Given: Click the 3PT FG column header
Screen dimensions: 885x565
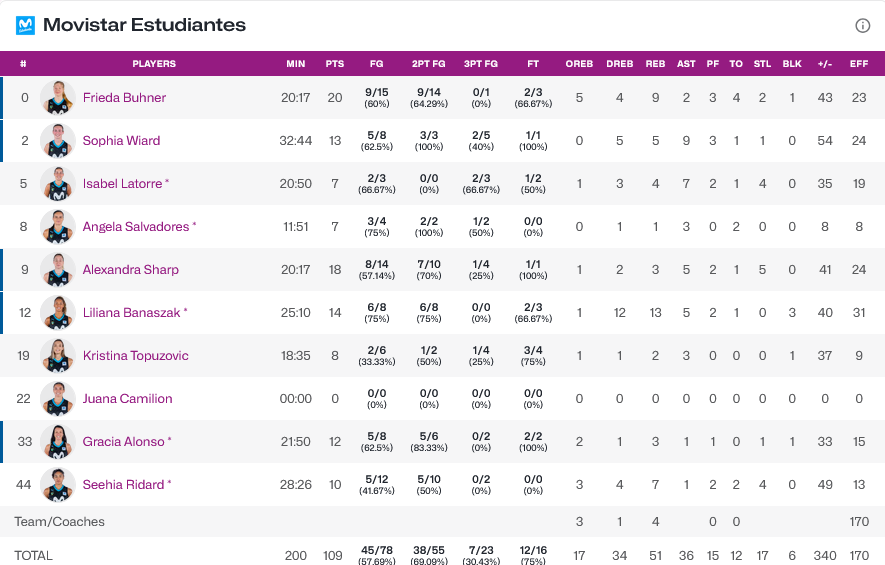Looking at the screenshot, I should [481, 64].
